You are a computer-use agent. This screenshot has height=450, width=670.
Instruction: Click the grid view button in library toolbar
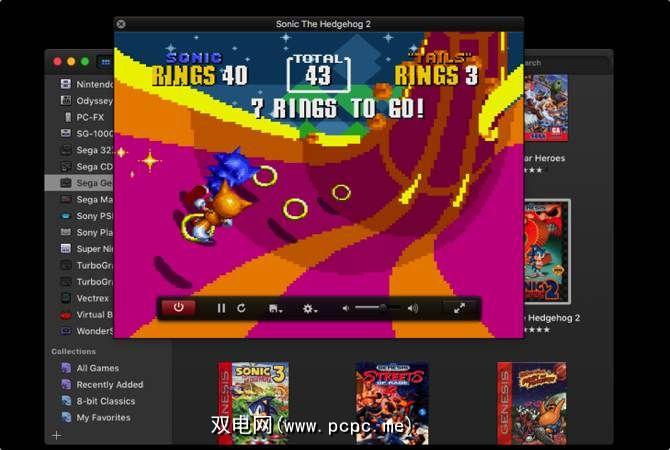click(105, 62)
